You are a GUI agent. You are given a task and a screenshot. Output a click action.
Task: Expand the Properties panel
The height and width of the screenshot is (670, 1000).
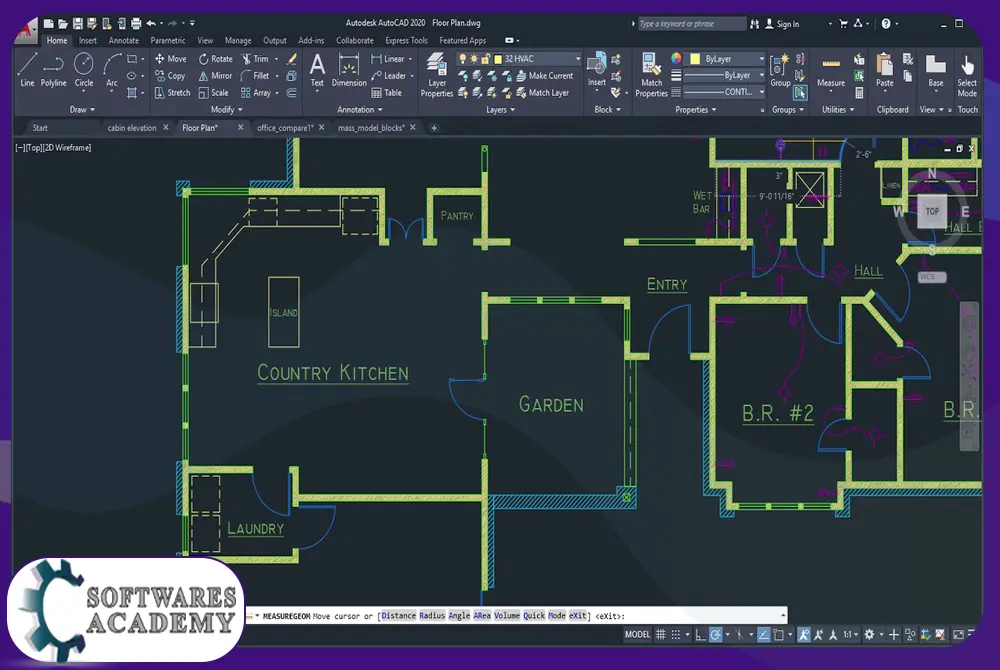696,110
